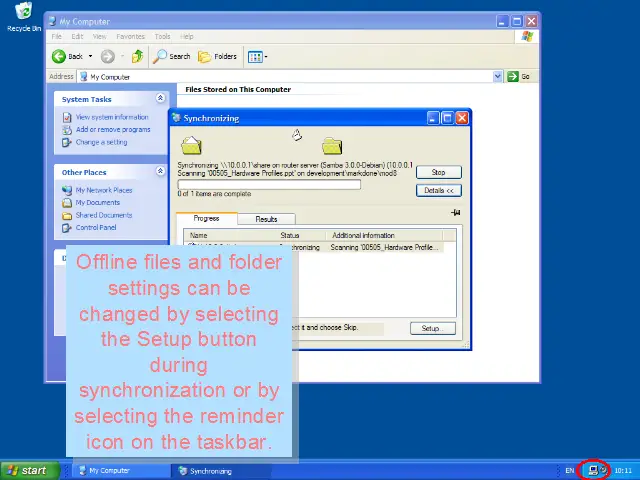
Task: Click the Control Panel icon
Action: 67,228
